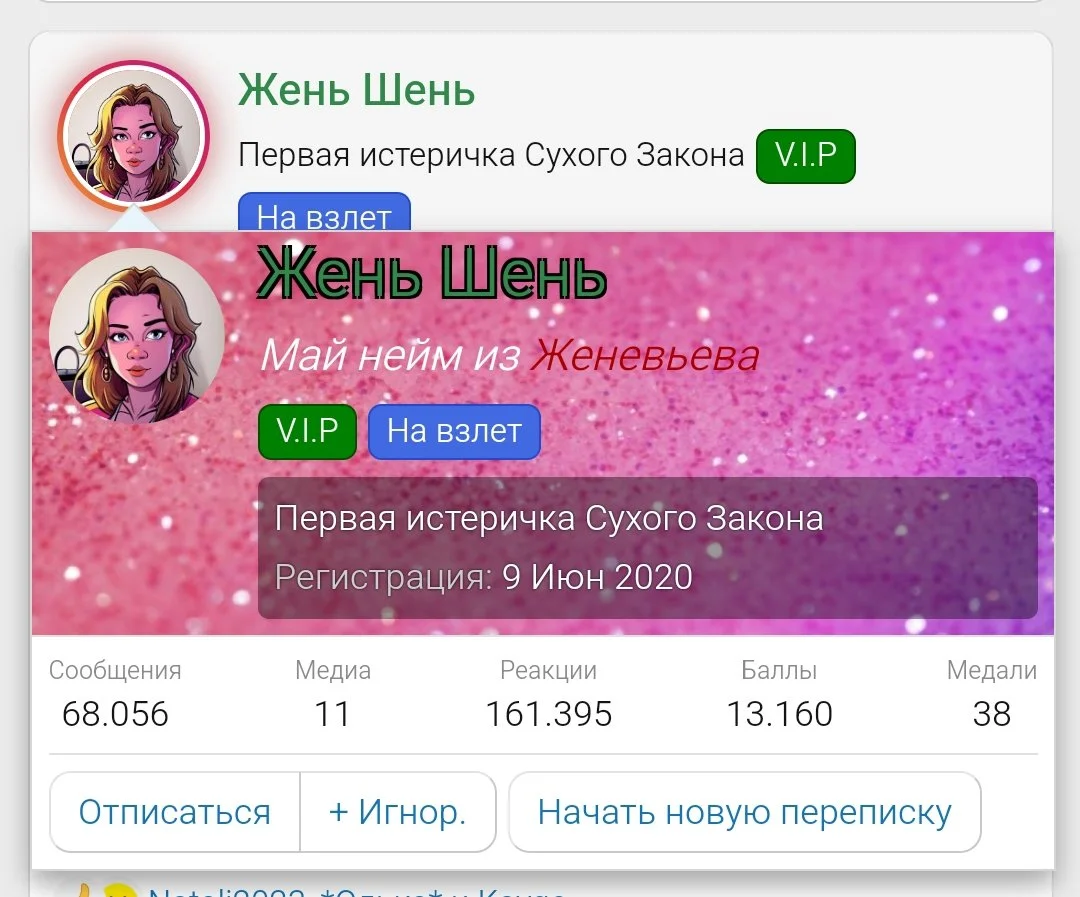Click Первая истеричка Сухого Закона text beside top avatar
This screenshot has height=897, width=1080.
pos(491,155)
